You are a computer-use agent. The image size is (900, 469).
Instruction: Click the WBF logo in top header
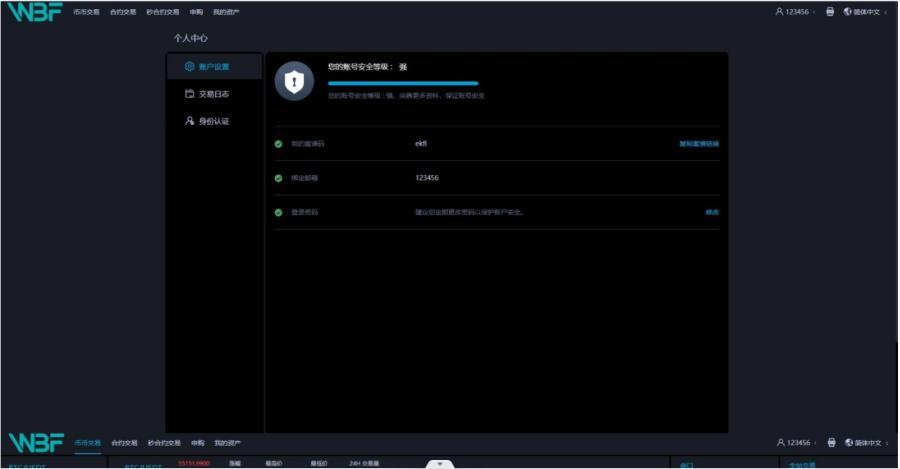pos(35,12)
